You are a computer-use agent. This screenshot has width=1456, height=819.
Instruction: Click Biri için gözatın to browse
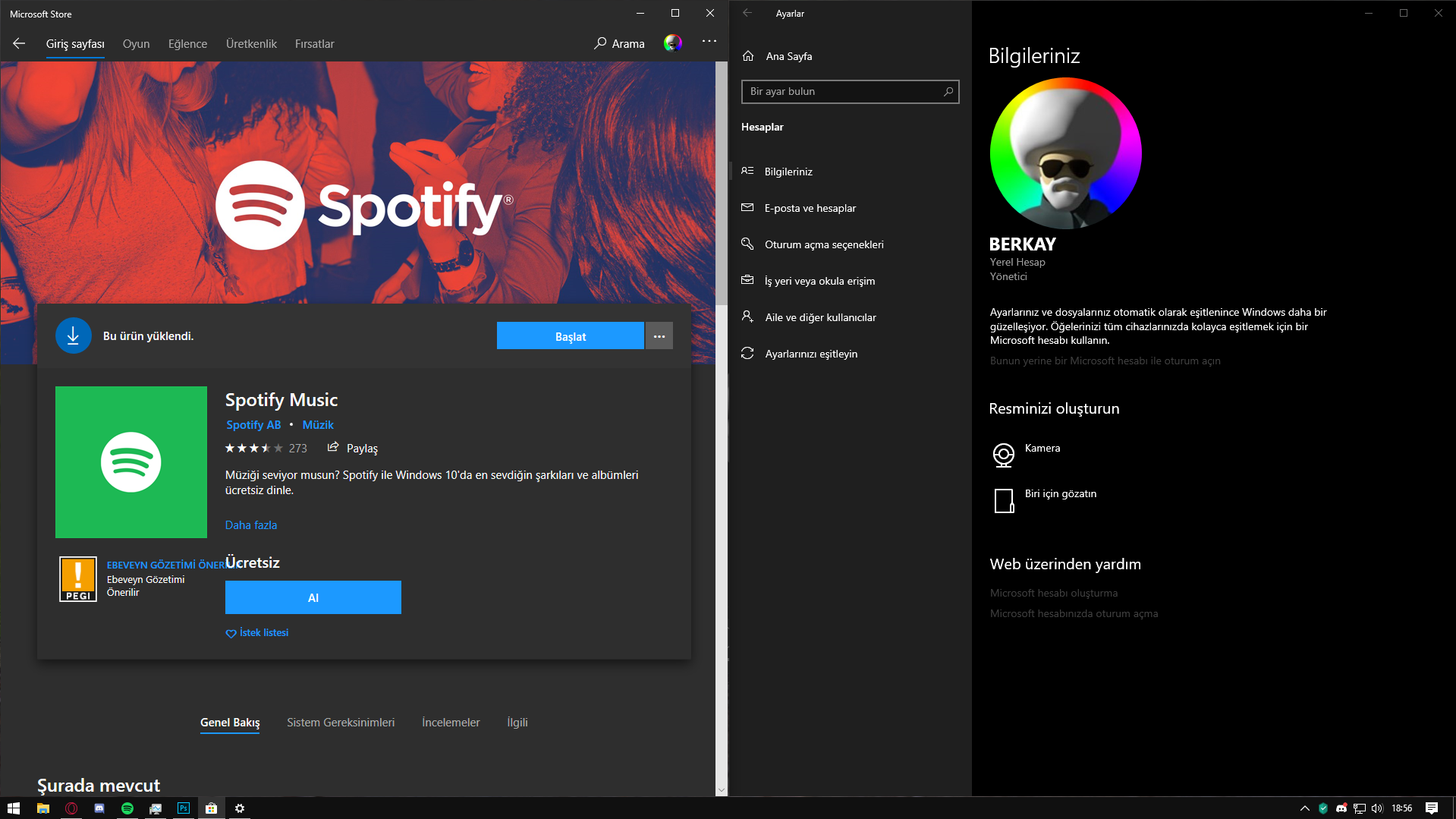tap(1044, 499)
